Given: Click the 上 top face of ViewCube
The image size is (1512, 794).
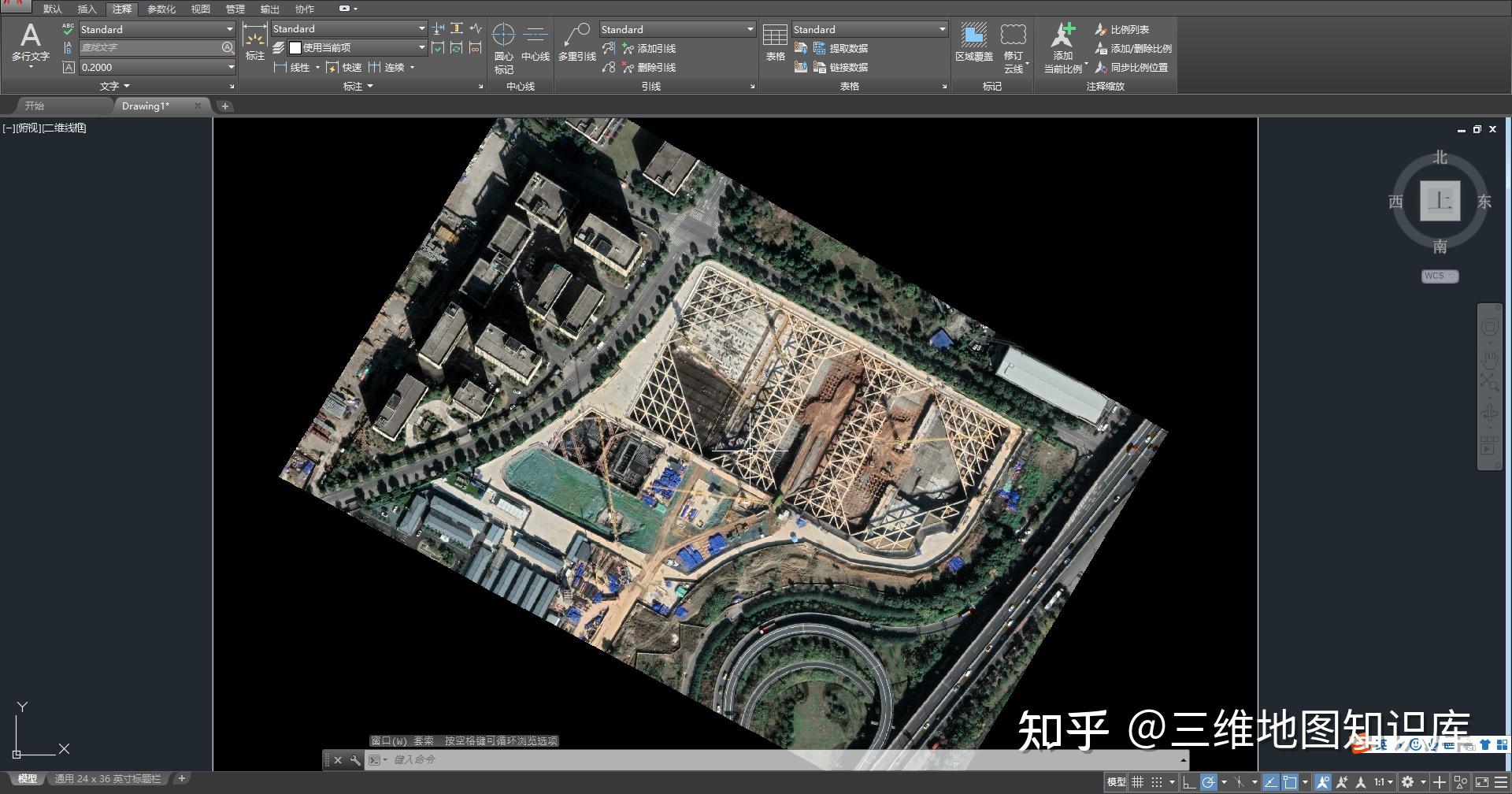Looking at the screenshot, I should (x=1440, y=201).
